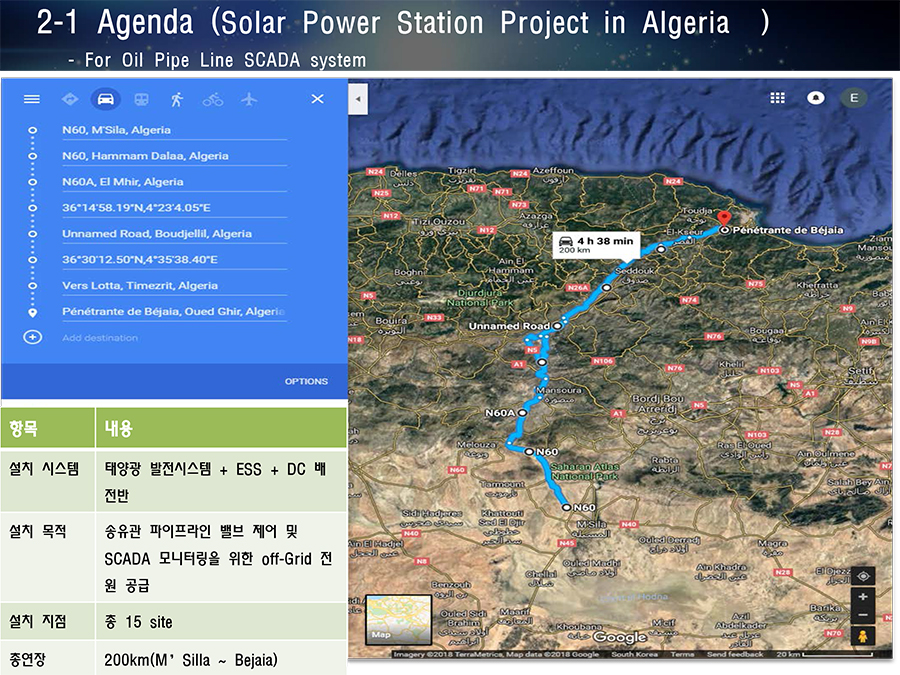
Task: Edit waypoint N60A, El Mhir, Algeria
Action: [x=174, y=182]
